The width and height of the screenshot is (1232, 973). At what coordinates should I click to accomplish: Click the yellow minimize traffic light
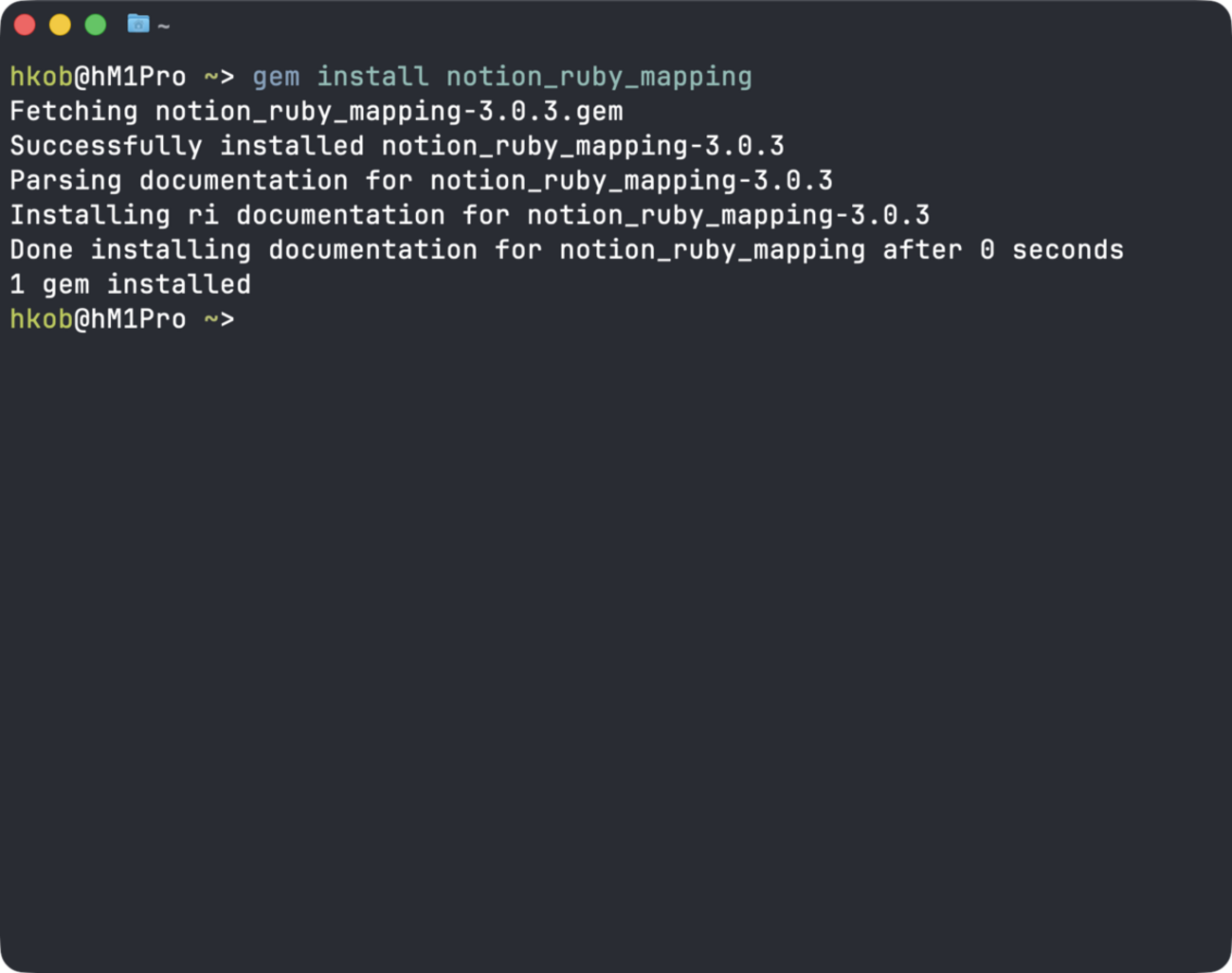[59, 24]
